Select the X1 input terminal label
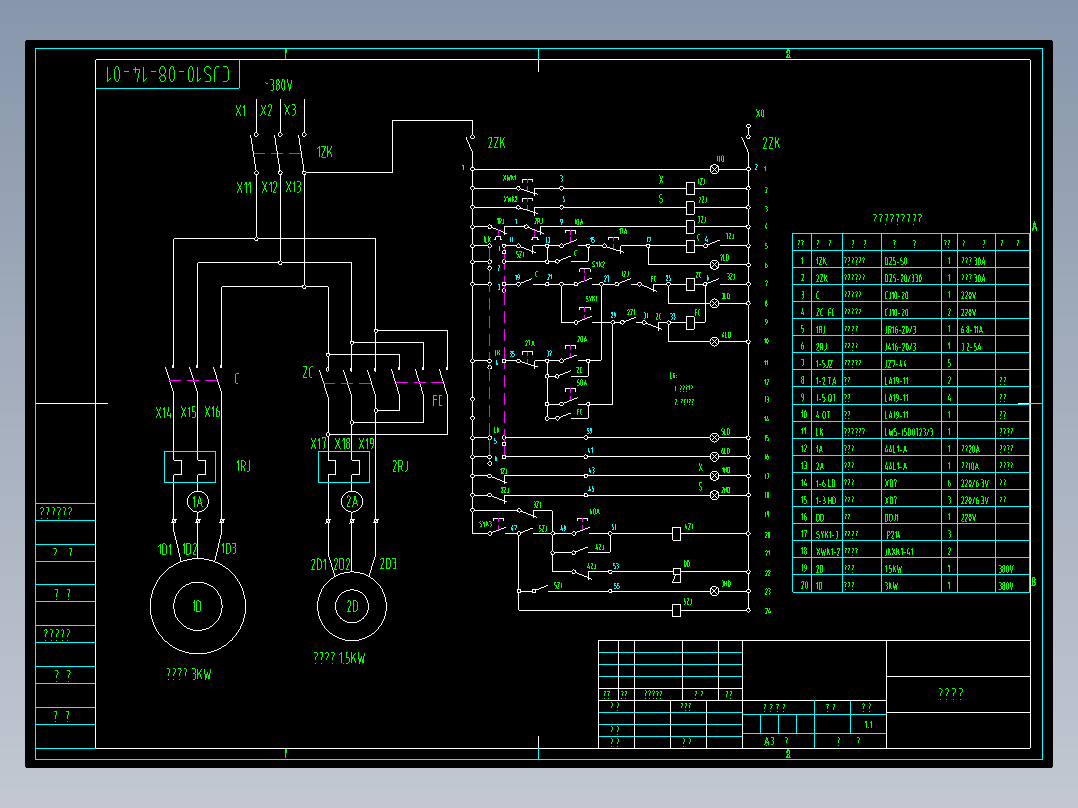The width and height of the screenshot is (1078, 808). point(241,111)
